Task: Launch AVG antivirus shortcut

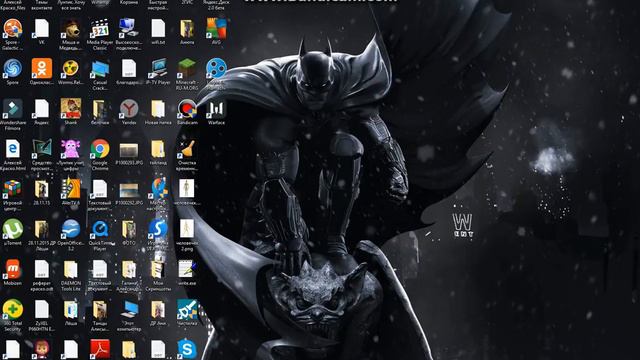Action: (216, 29)
